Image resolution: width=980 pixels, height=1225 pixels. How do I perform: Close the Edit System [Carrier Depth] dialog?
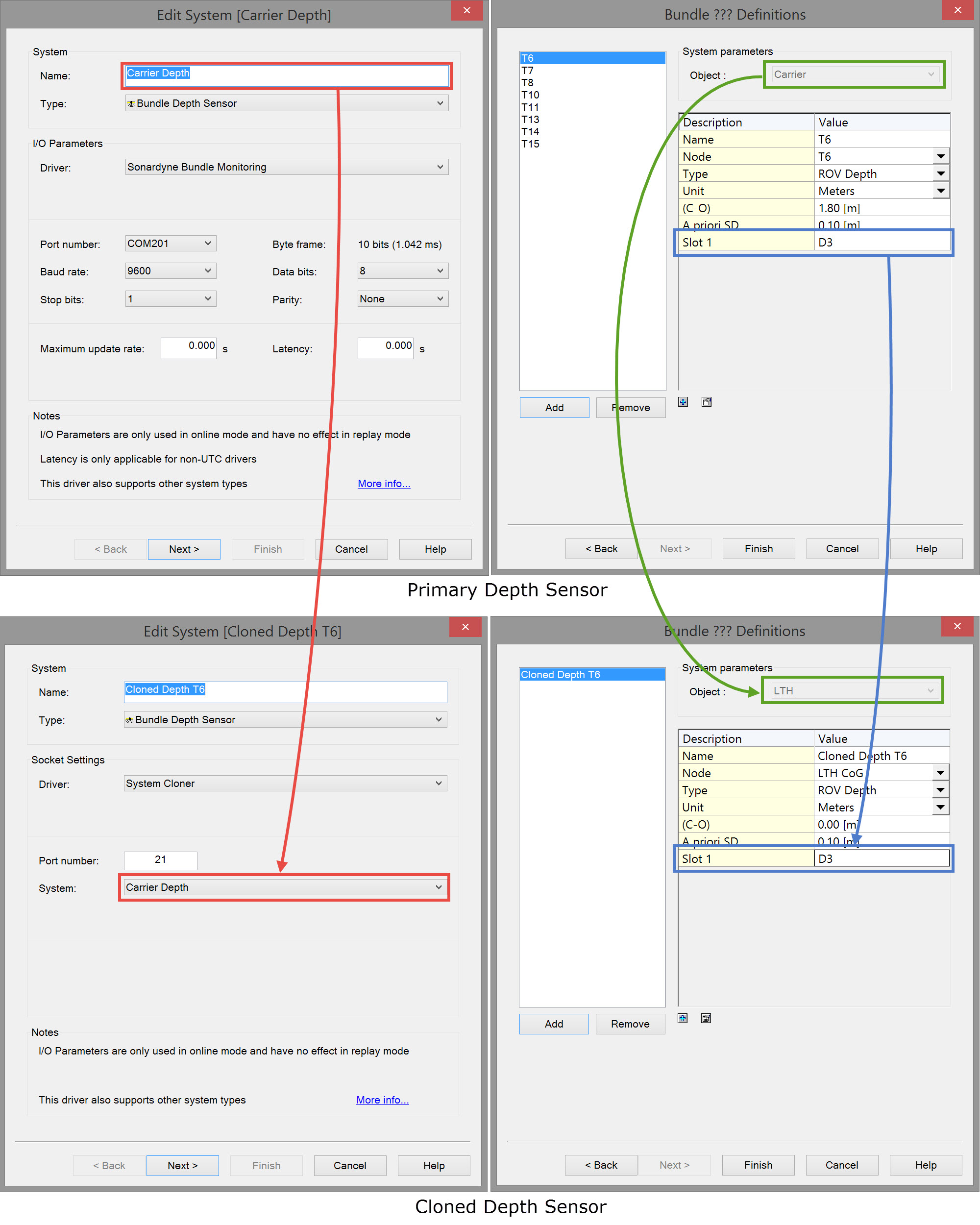[x=466, y=10]
